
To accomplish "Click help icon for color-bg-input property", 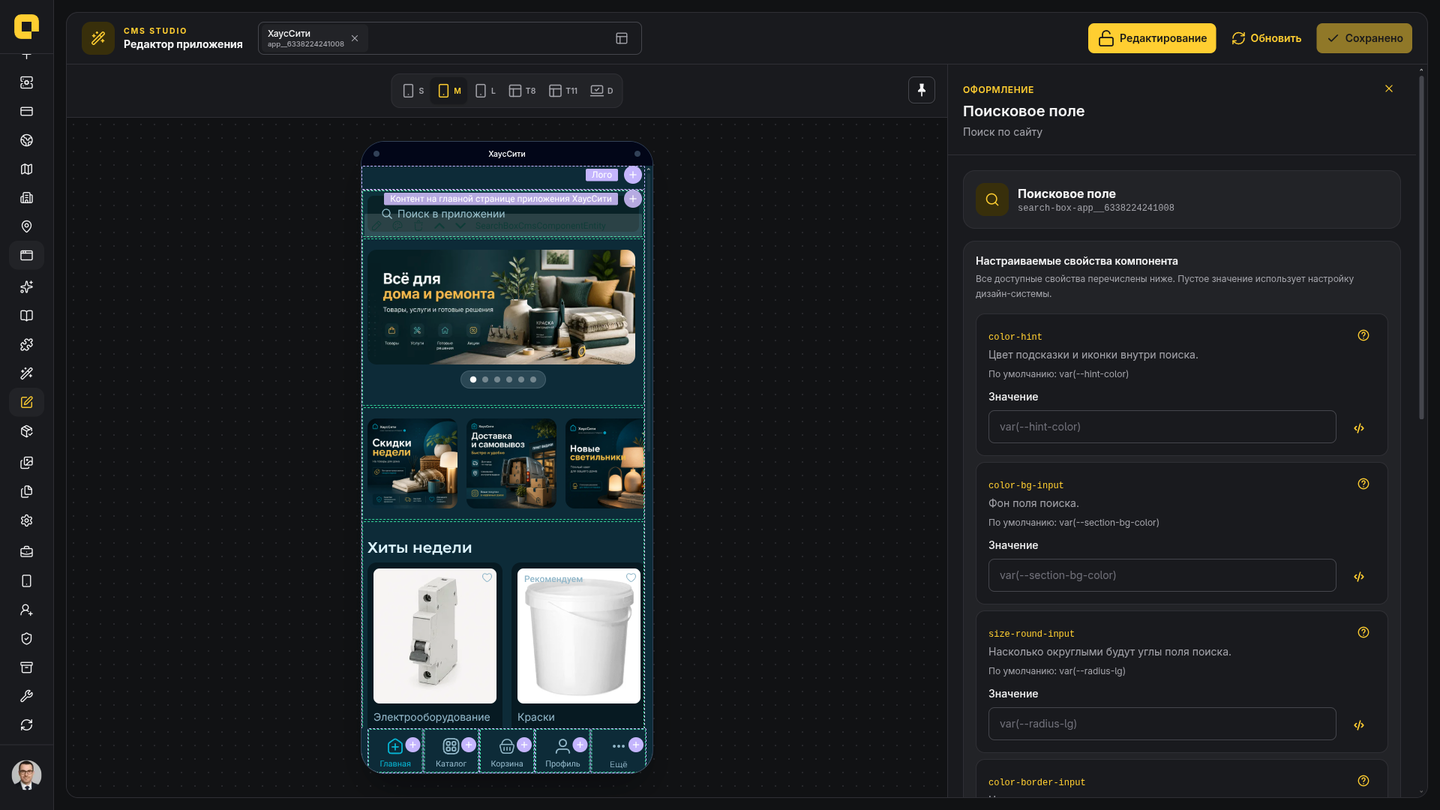I will [x=1363, y=484].
